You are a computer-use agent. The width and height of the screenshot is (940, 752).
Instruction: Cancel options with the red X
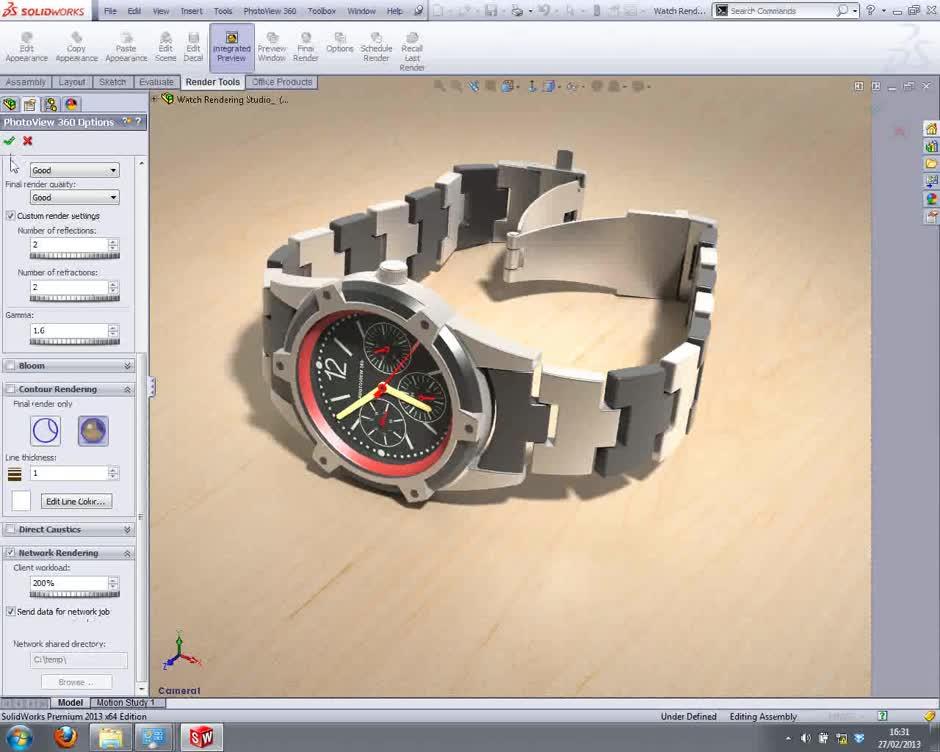(28, 141)
